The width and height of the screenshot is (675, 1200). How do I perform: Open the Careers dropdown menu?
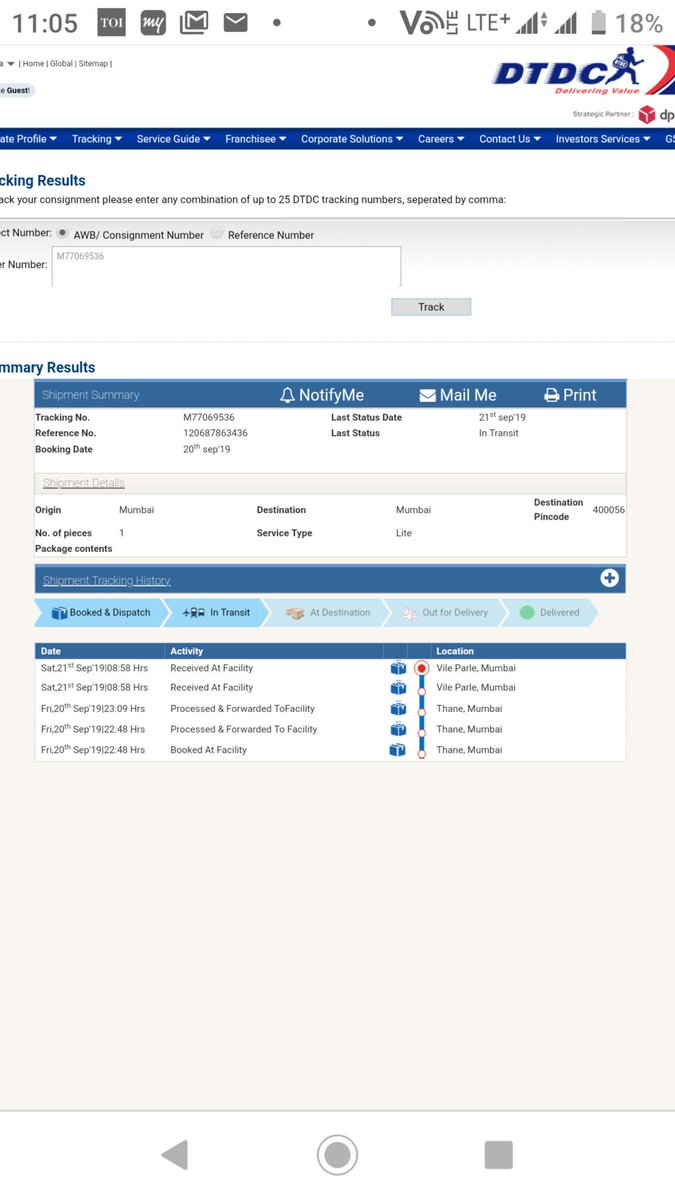pos(441,139)
